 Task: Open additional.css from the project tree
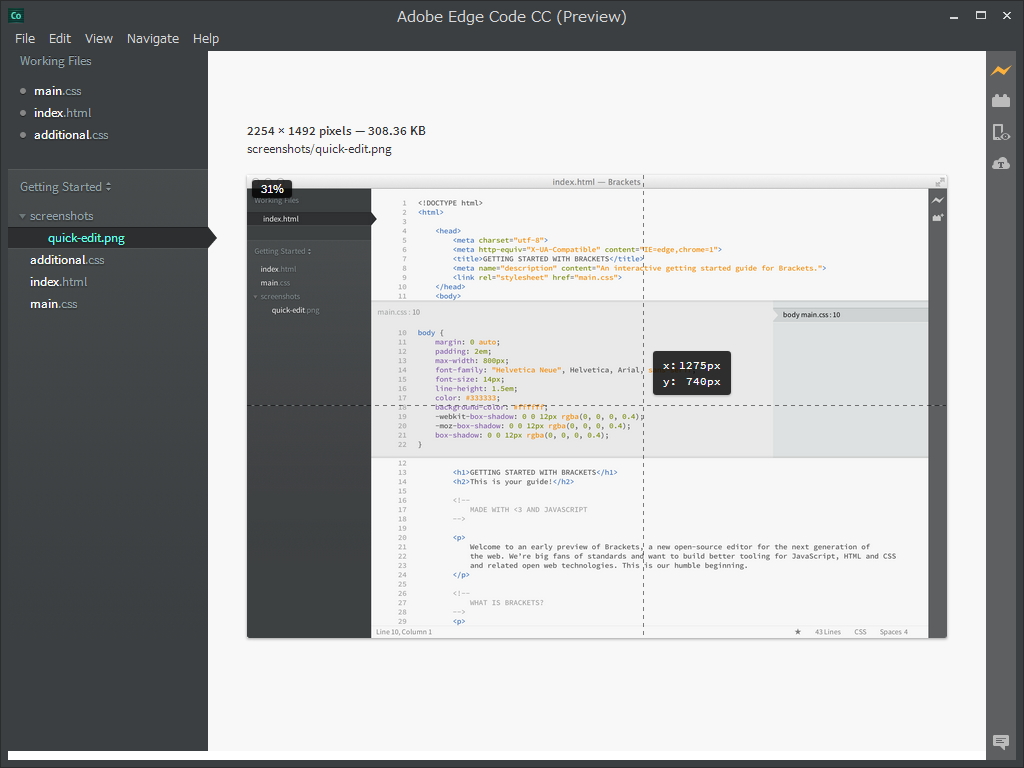pos(67,260)
